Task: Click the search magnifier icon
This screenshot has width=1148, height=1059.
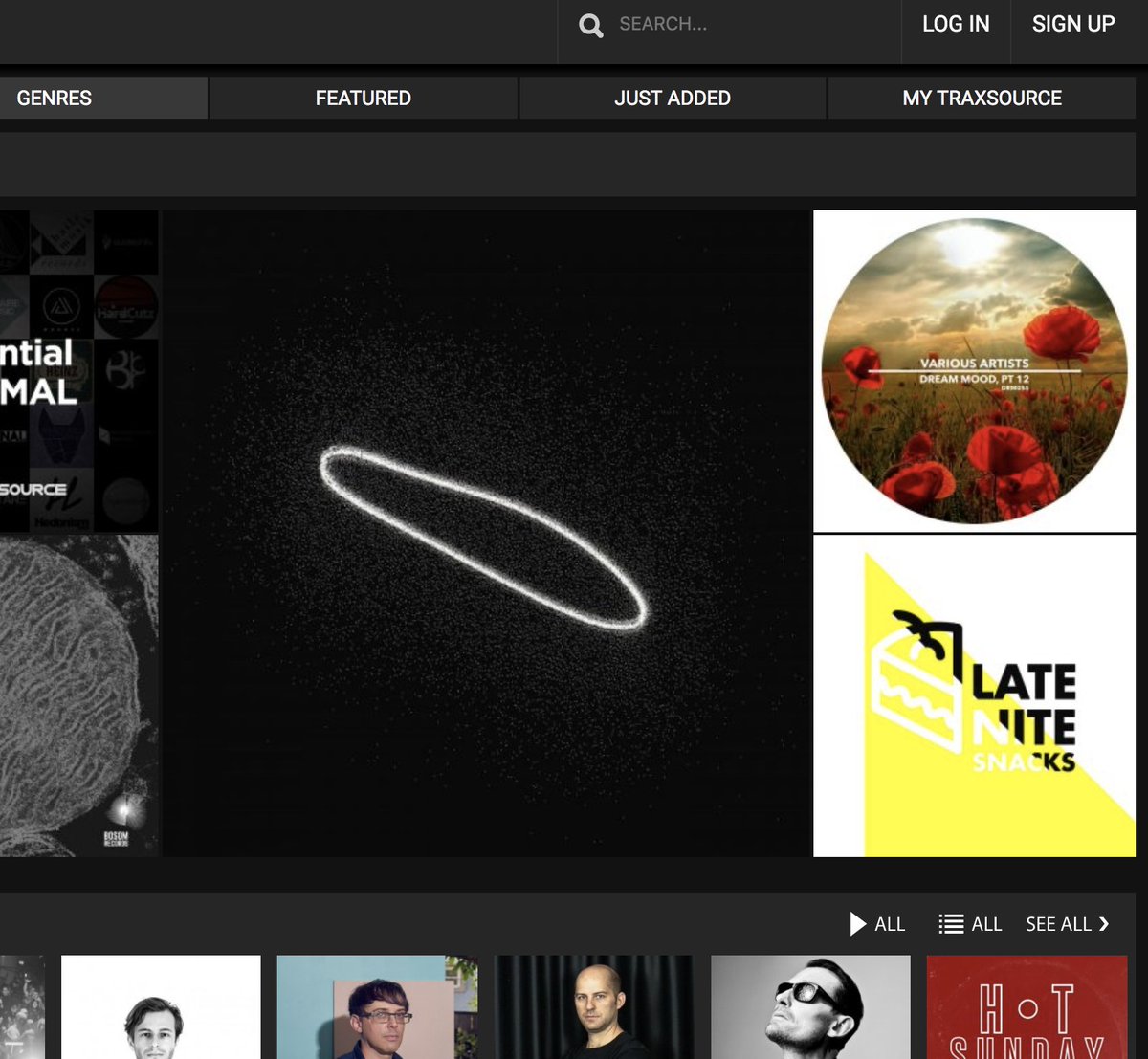Action: (591, 26)
